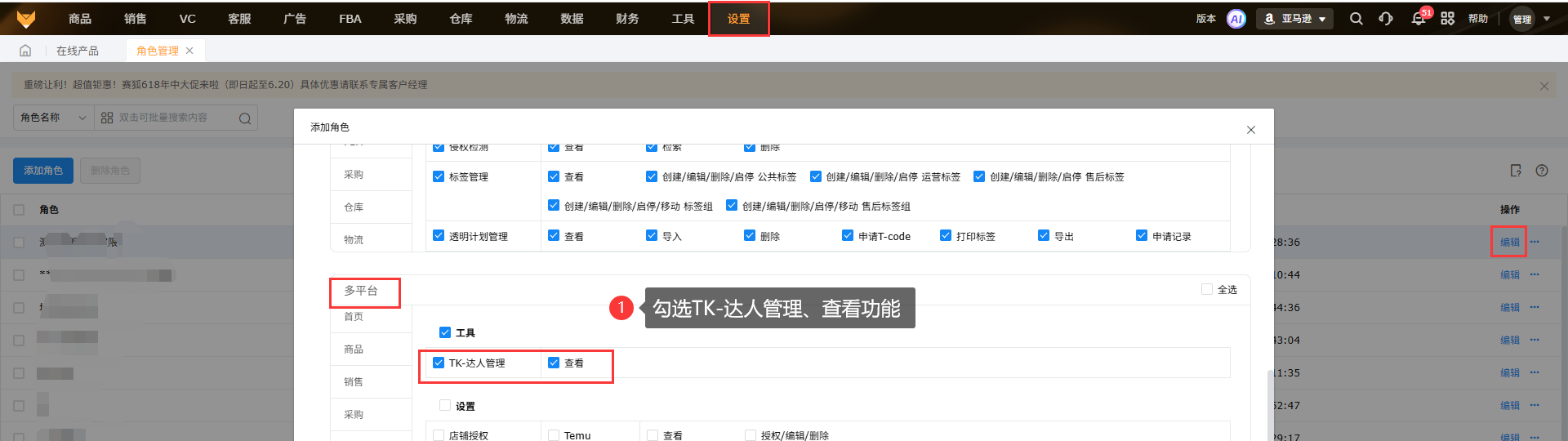Check the Temu checkbox
The height and width of the screenshot is (441, 1568).
(x=554, y=435)
